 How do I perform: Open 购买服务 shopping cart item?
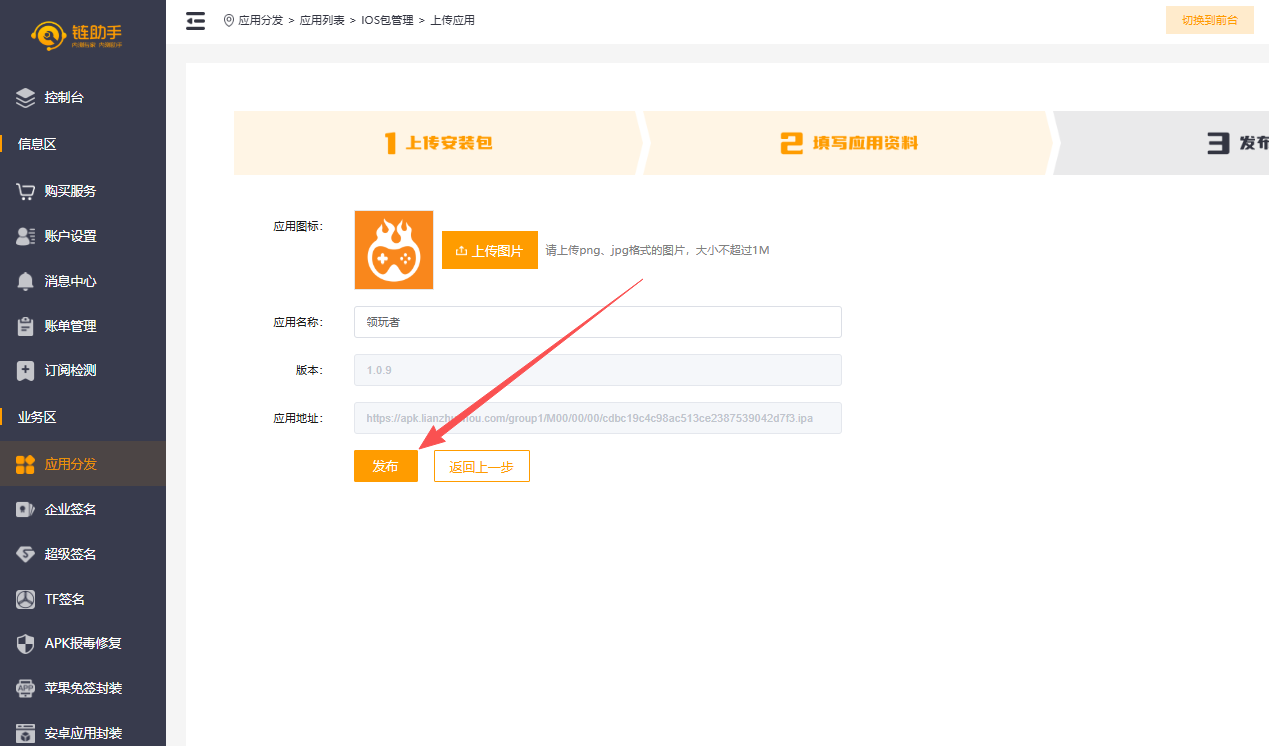pyautogui.click(x=70, y=191)
